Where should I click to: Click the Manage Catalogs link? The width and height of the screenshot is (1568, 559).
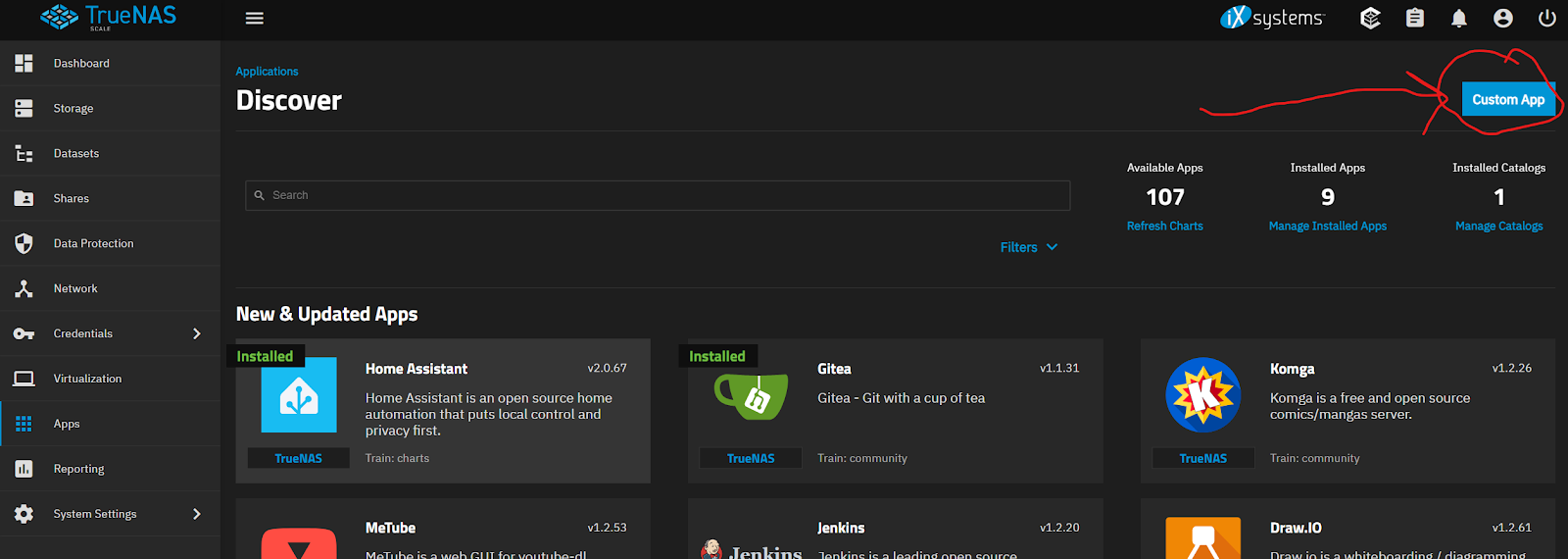[x=1498, y=226]
